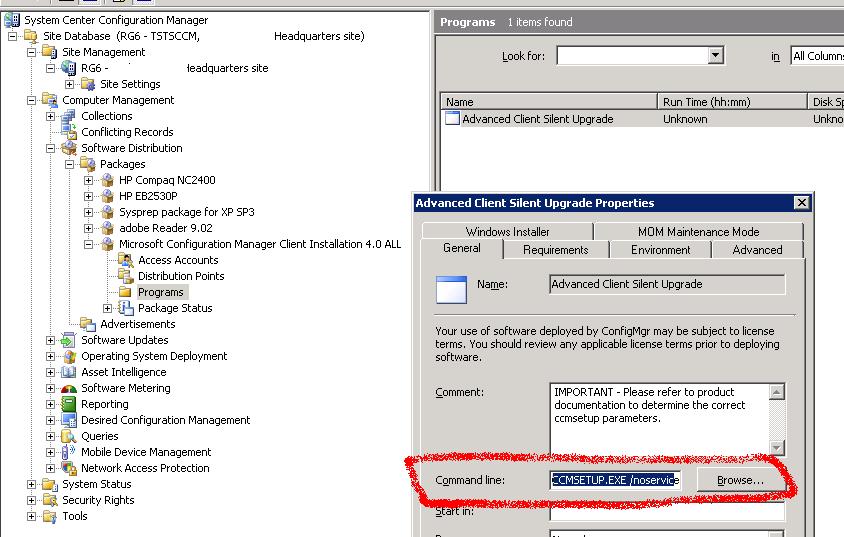Click the Asset Intelligence icon
The height and width of the screenshot is (537, 844).
click(x=68, y=372)
